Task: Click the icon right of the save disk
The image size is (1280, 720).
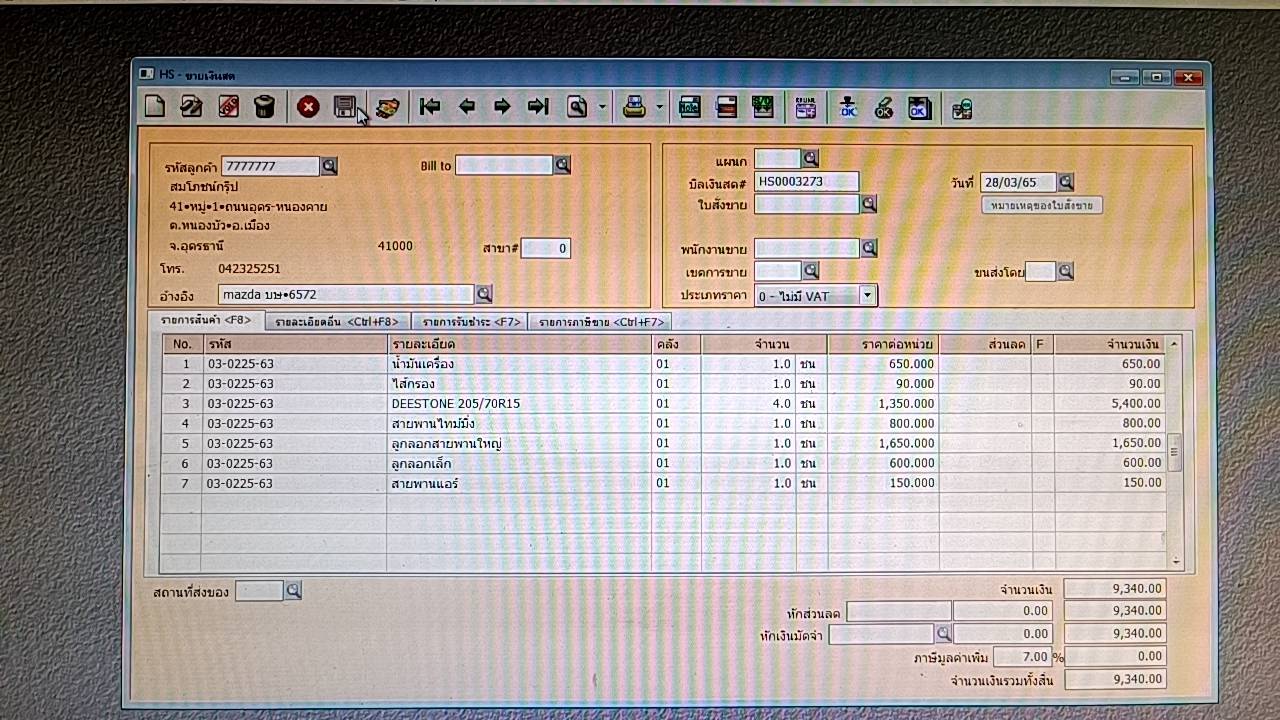Action: click(387, 107)
